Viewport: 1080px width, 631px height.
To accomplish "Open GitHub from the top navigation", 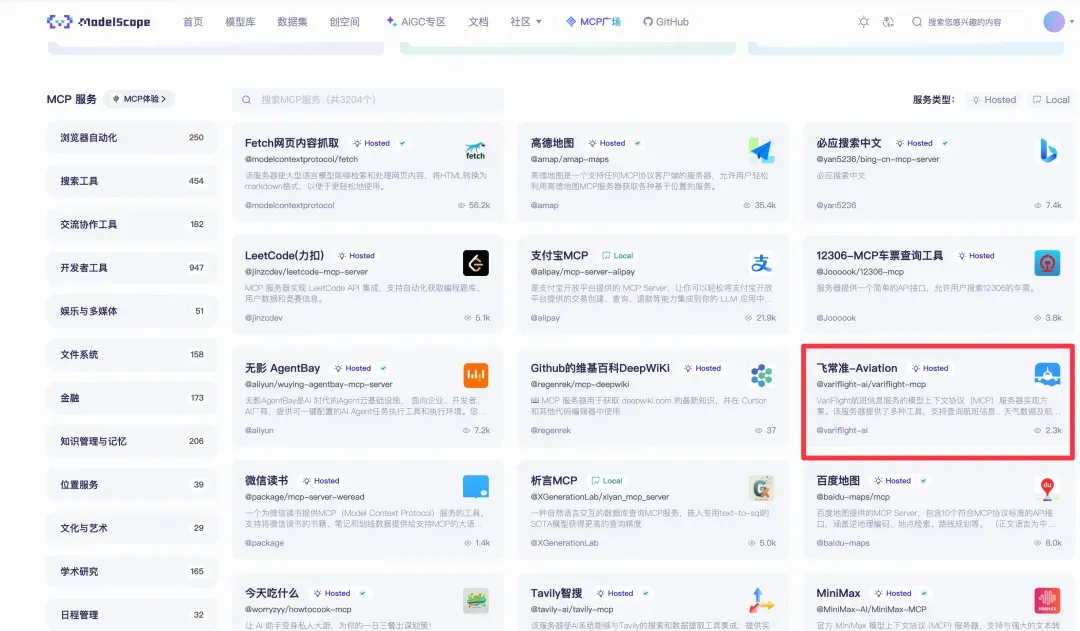I will [x=666, y=20].
